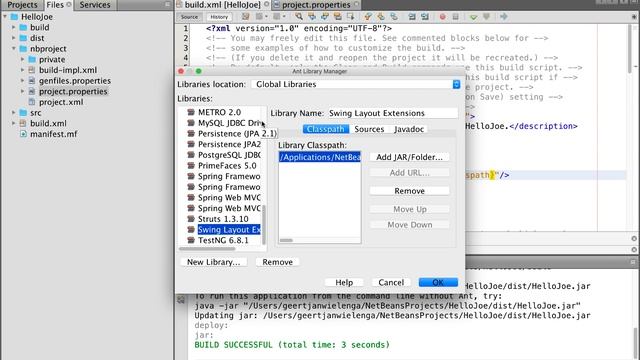Image resolution: width=640 pixels, height=360 pixels.
Task: Close project.properties editor tab
Action: pos(356,4)
